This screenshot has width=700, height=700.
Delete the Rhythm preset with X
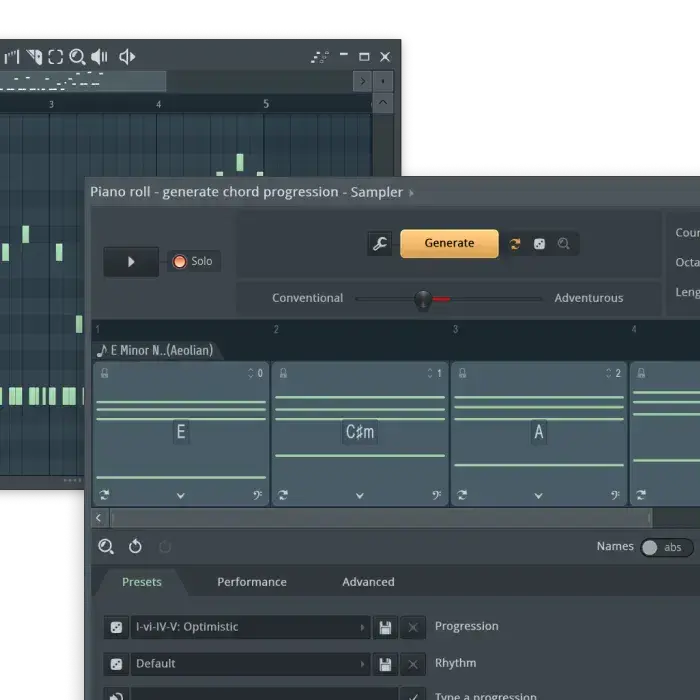(413, 664)
